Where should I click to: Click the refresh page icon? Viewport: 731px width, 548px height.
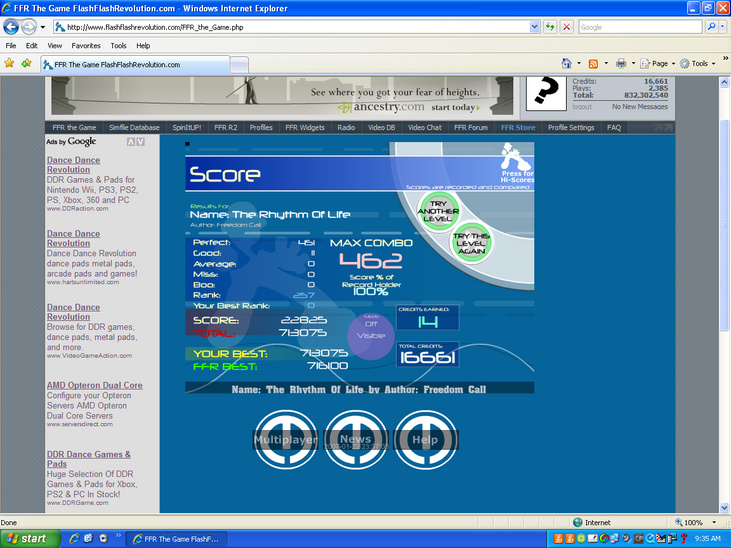(x=551, y=27)
